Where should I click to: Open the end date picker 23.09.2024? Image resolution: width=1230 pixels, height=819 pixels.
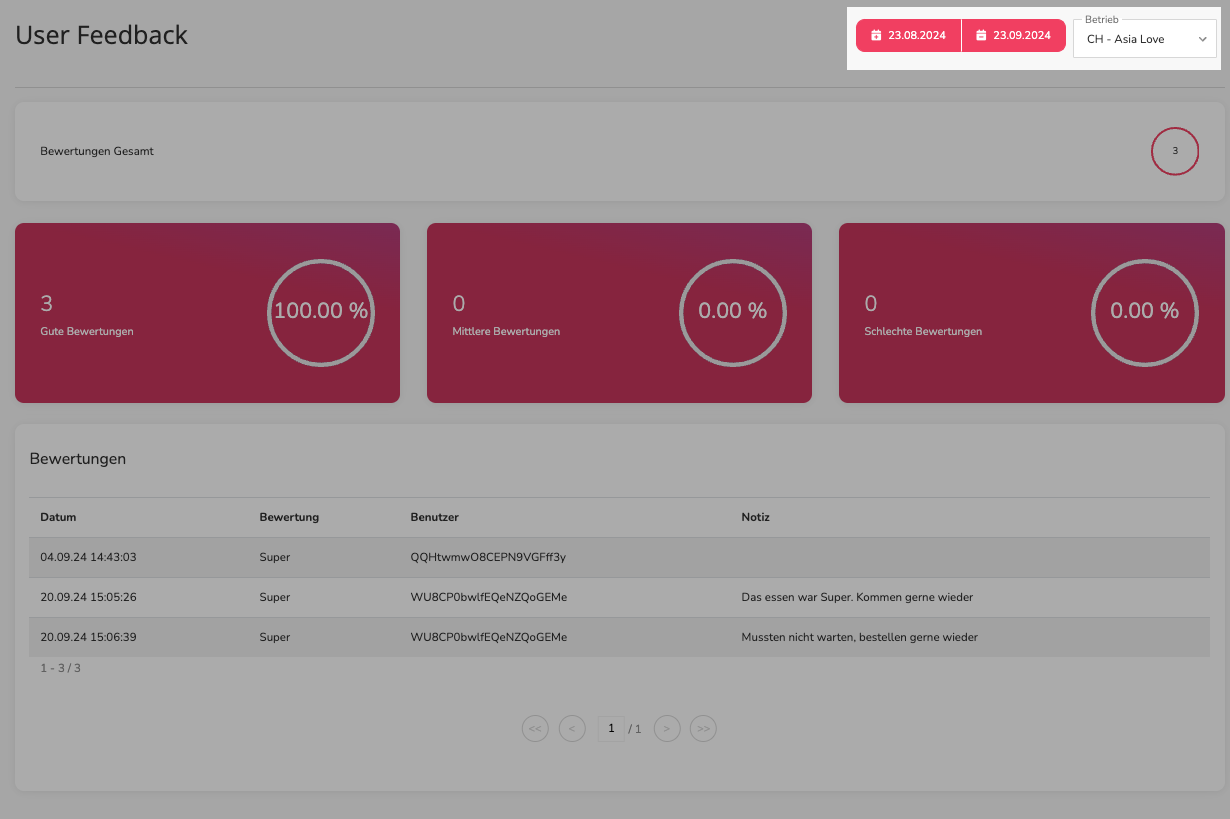[1014, 35]
